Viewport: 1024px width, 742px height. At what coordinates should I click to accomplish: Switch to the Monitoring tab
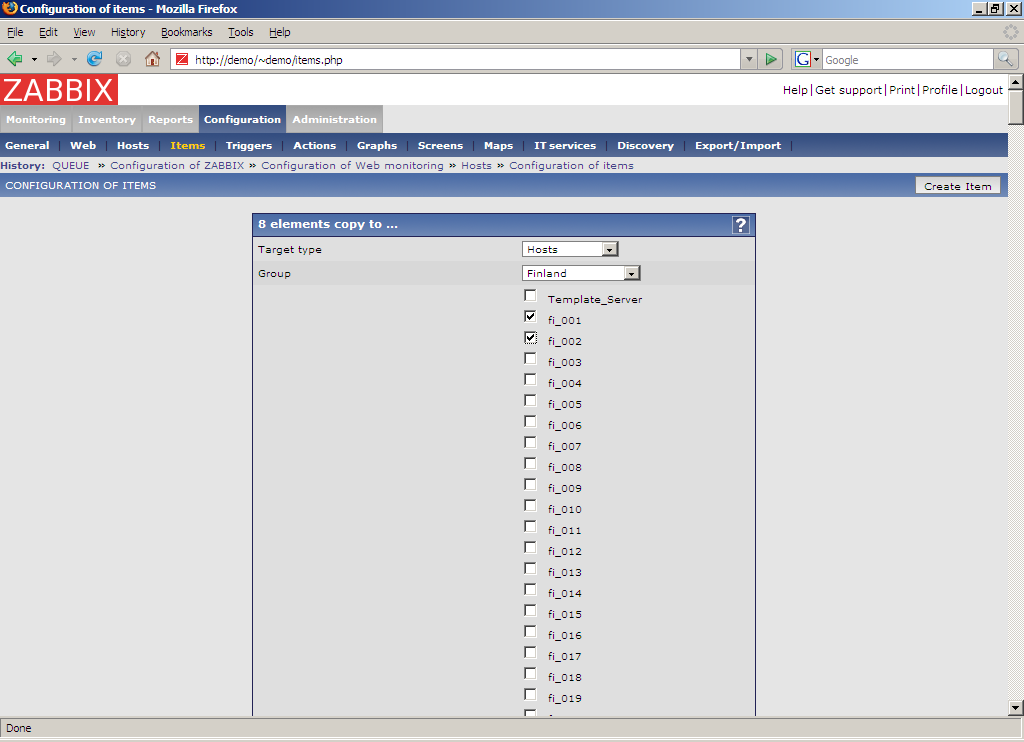(x=36, y=120)
